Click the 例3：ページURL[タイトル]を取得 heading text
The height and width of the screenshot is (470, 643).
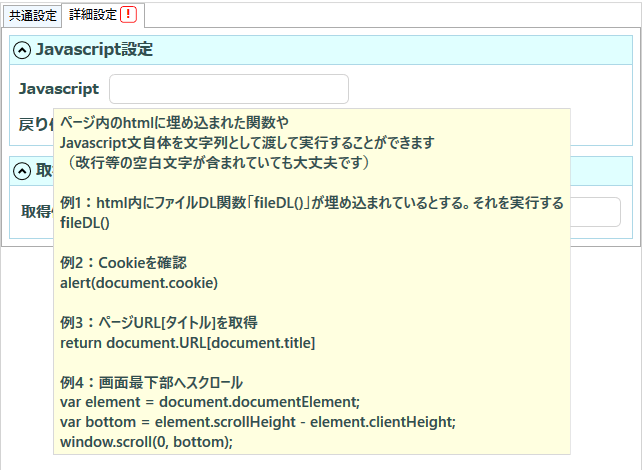pyautogui.click(x=159, y=323)
